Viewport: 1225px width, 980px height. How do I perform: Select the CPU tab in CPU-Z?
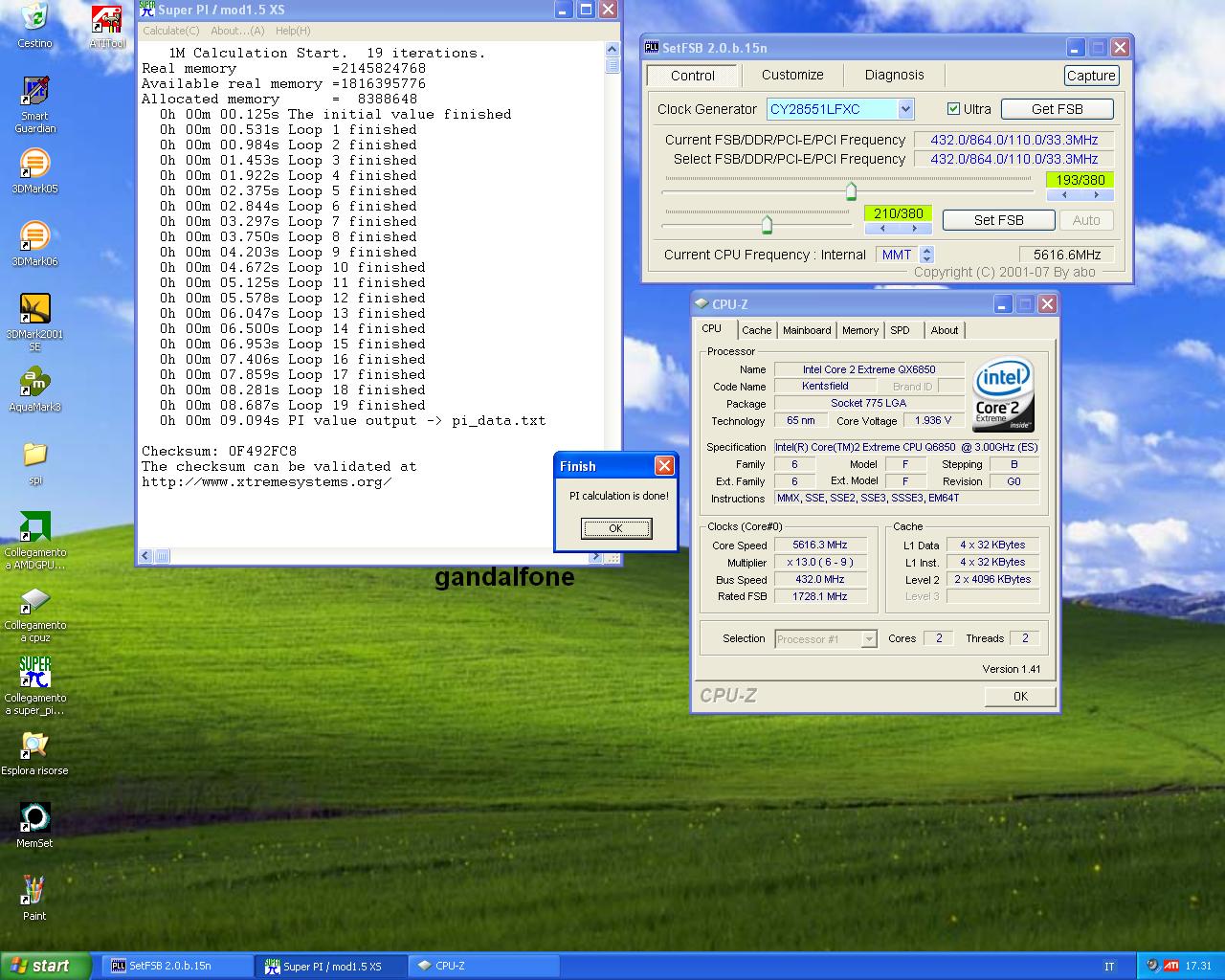point(712,328)
